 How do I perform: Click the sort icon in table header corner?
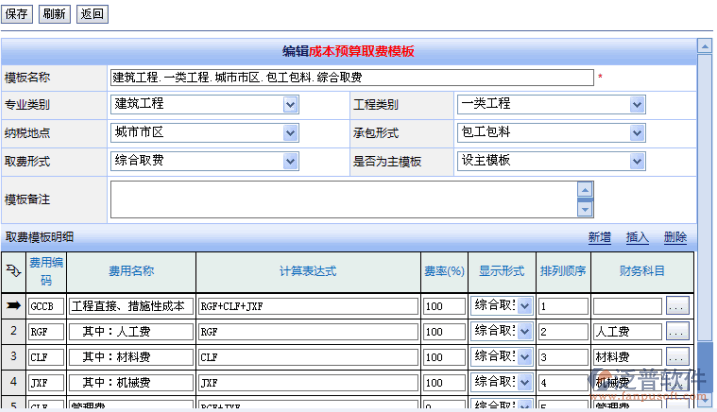pyautogui.click(x=13, y=270)
